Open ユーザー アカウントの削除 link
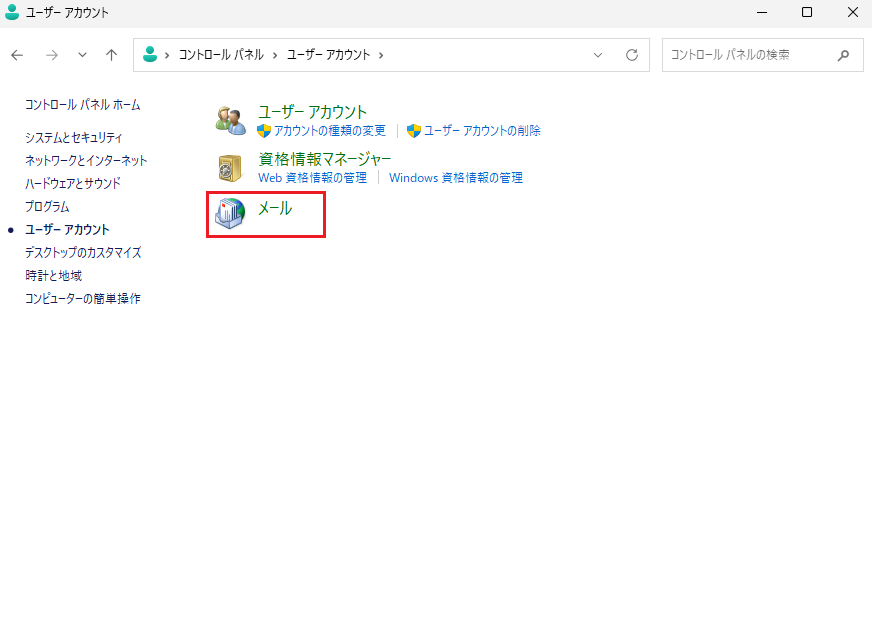The image size is (872, 626). tap(481, 131)
